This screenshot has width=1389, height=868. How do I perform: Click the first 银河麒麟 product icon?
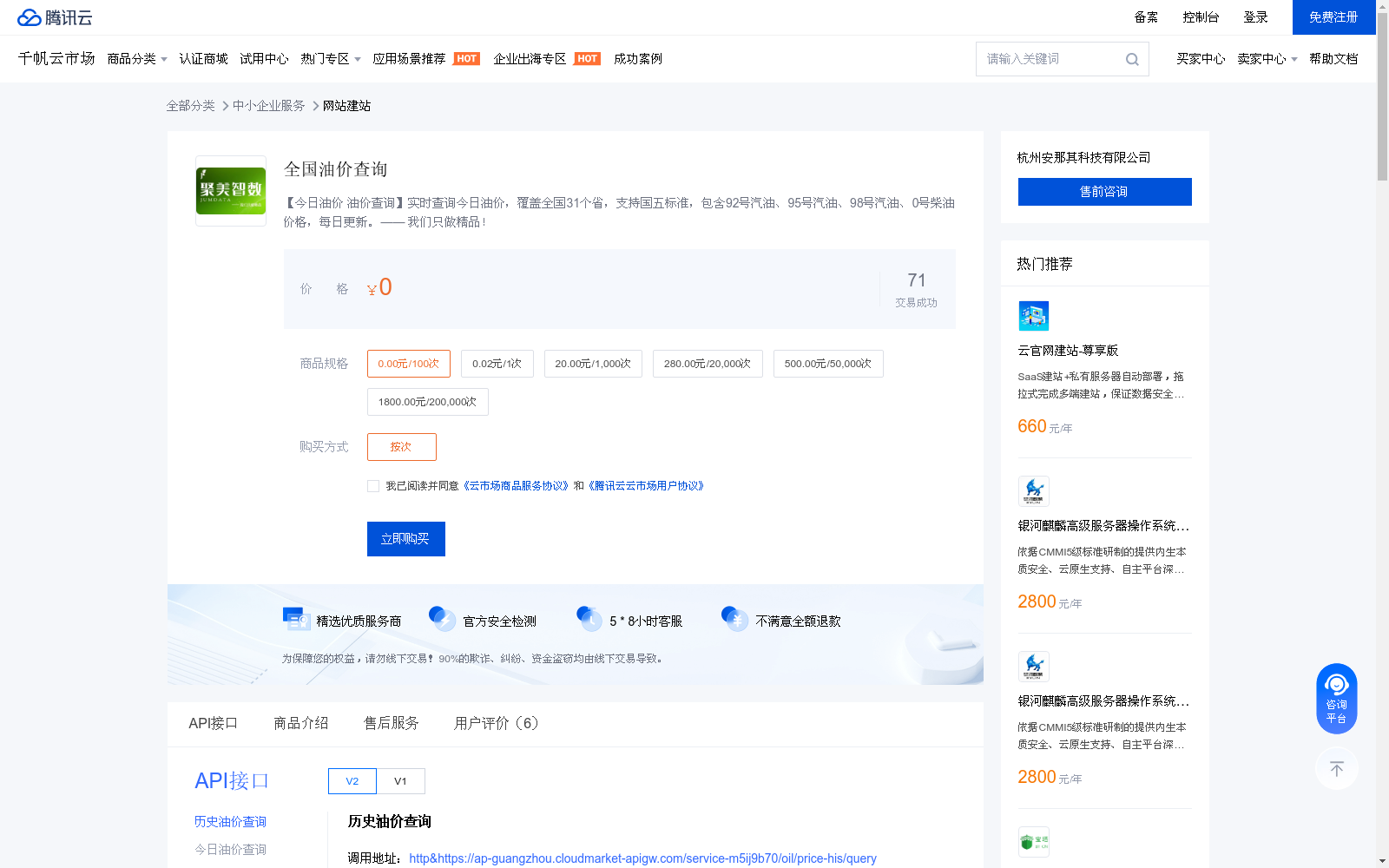pyautogui.click(x=1034, y=491)
